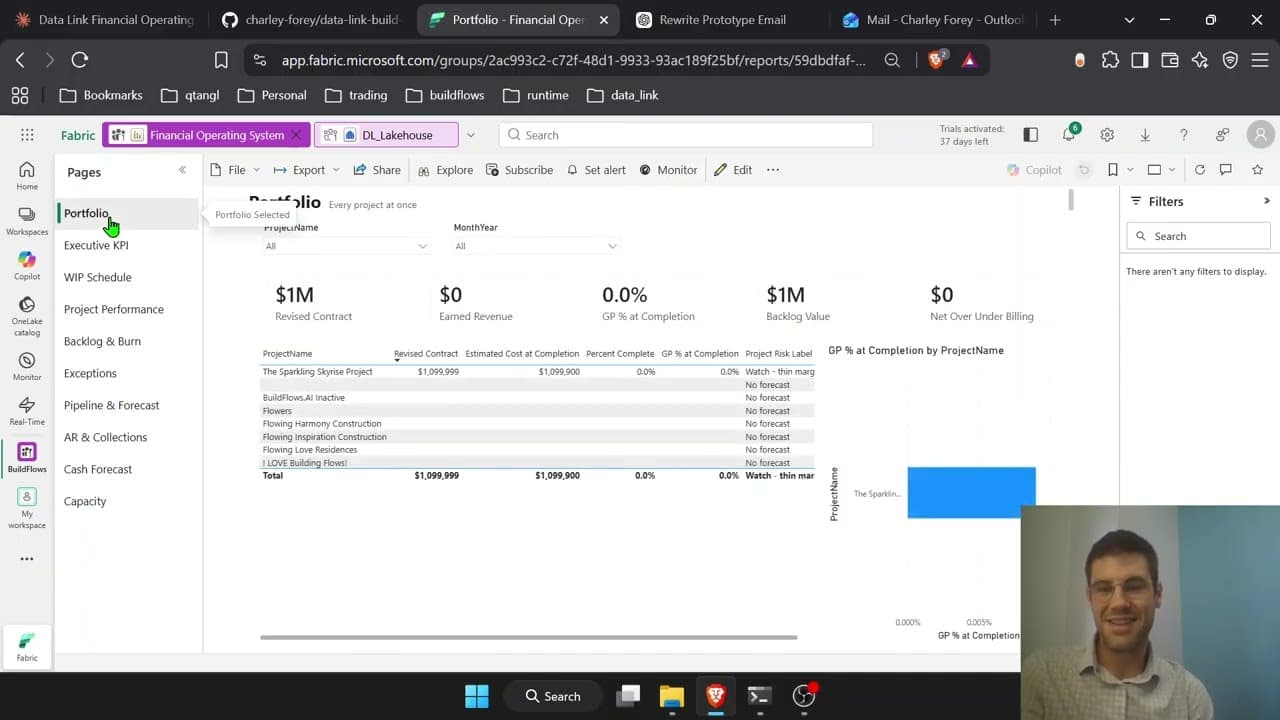
Task: Switch to DL_Lakehouse tab
Action: tap(386, 135)
